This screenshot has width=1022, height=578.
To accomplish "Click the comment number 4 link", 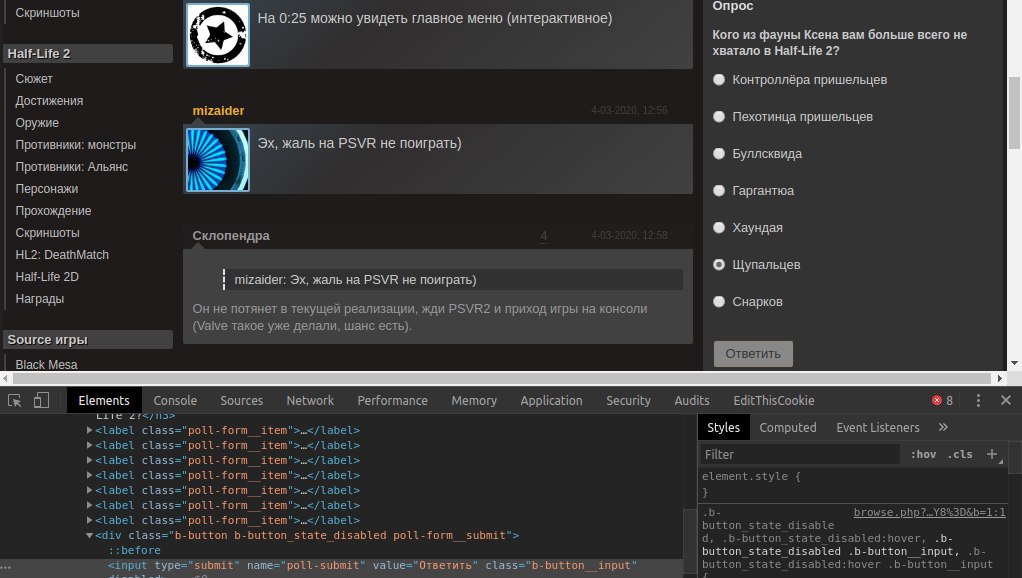I will (544, 236).
